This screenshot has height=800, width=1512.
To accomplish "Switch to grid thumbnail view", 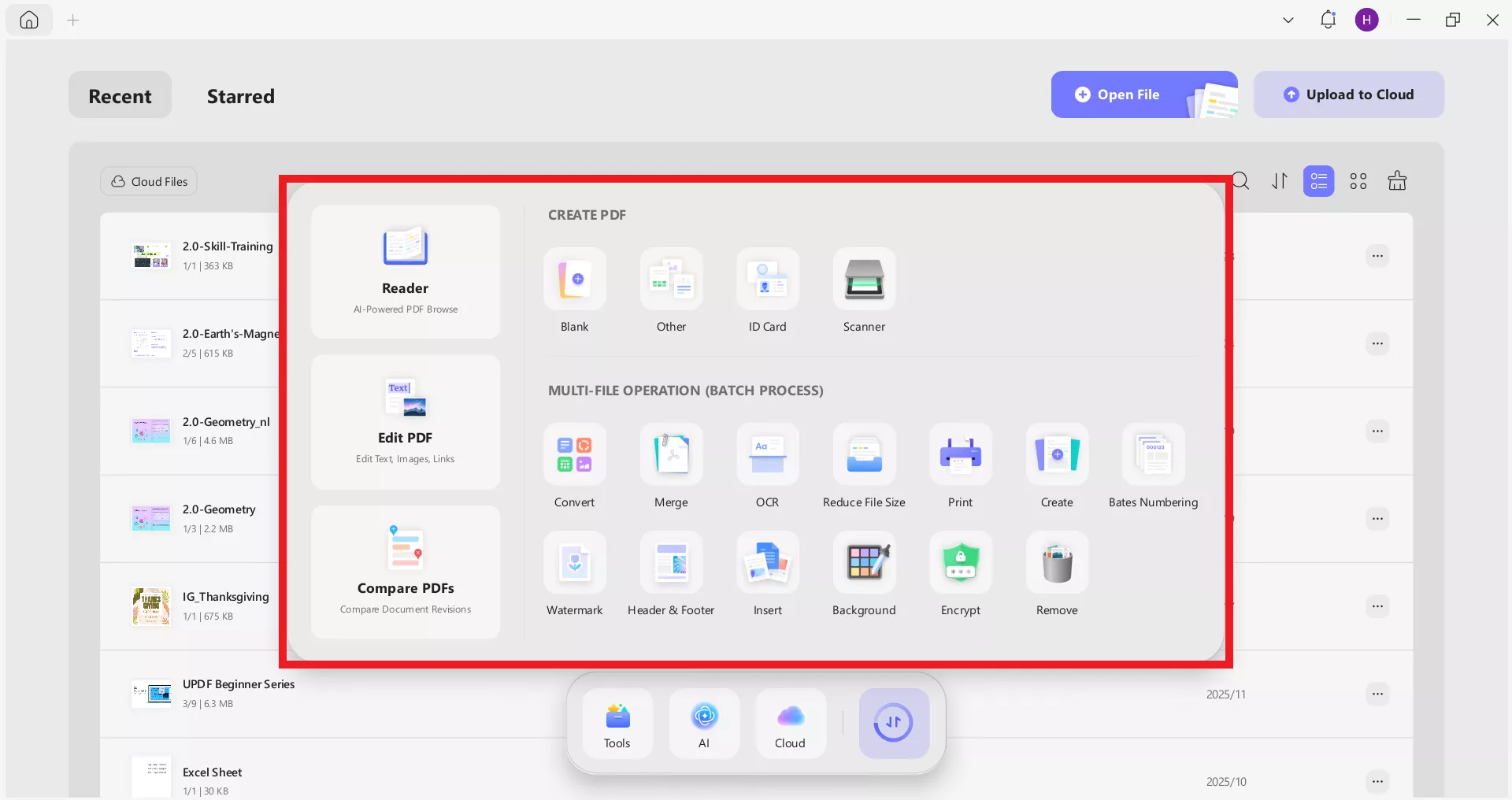I will (1358, 181).
